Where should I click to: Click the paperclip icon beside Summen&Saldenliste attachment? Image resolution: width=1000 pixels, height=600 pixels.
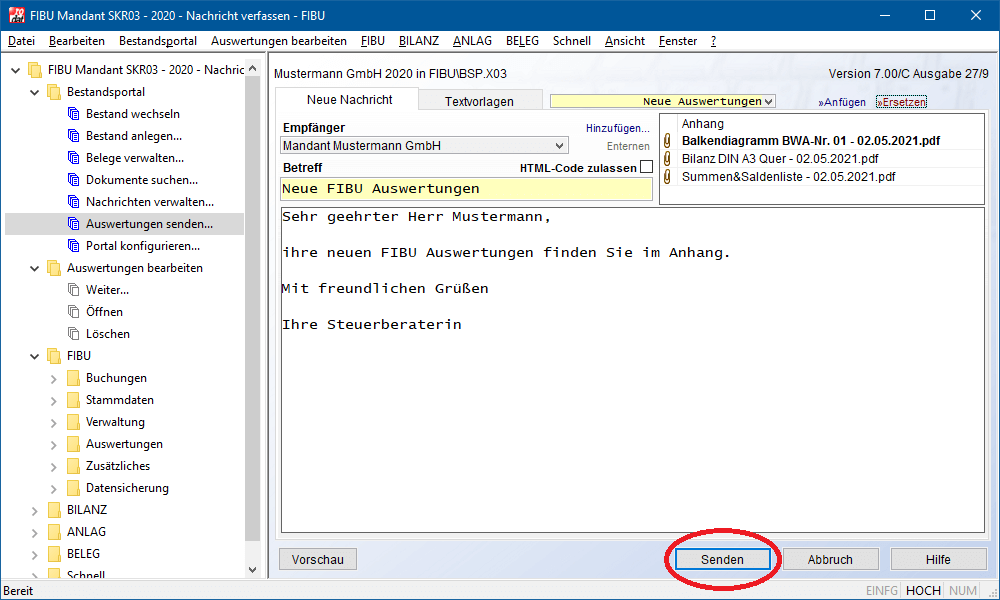(668, 177)
